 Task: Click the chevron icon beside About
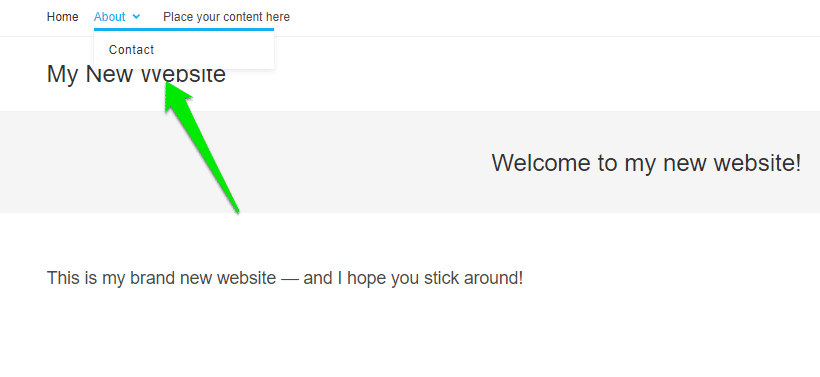[136, 17]
